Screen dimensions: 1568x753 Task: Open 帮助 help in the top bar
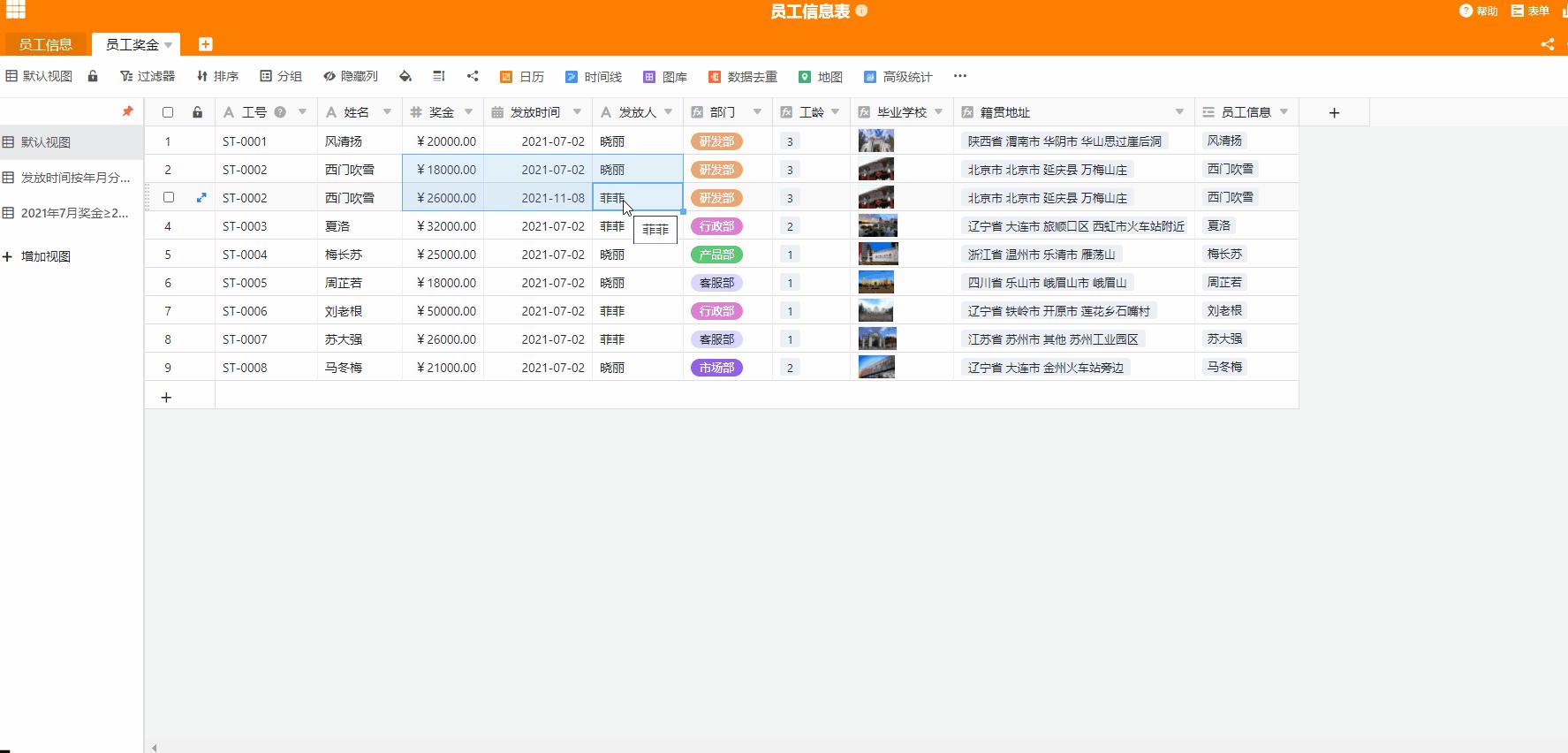click(1478, 11)
